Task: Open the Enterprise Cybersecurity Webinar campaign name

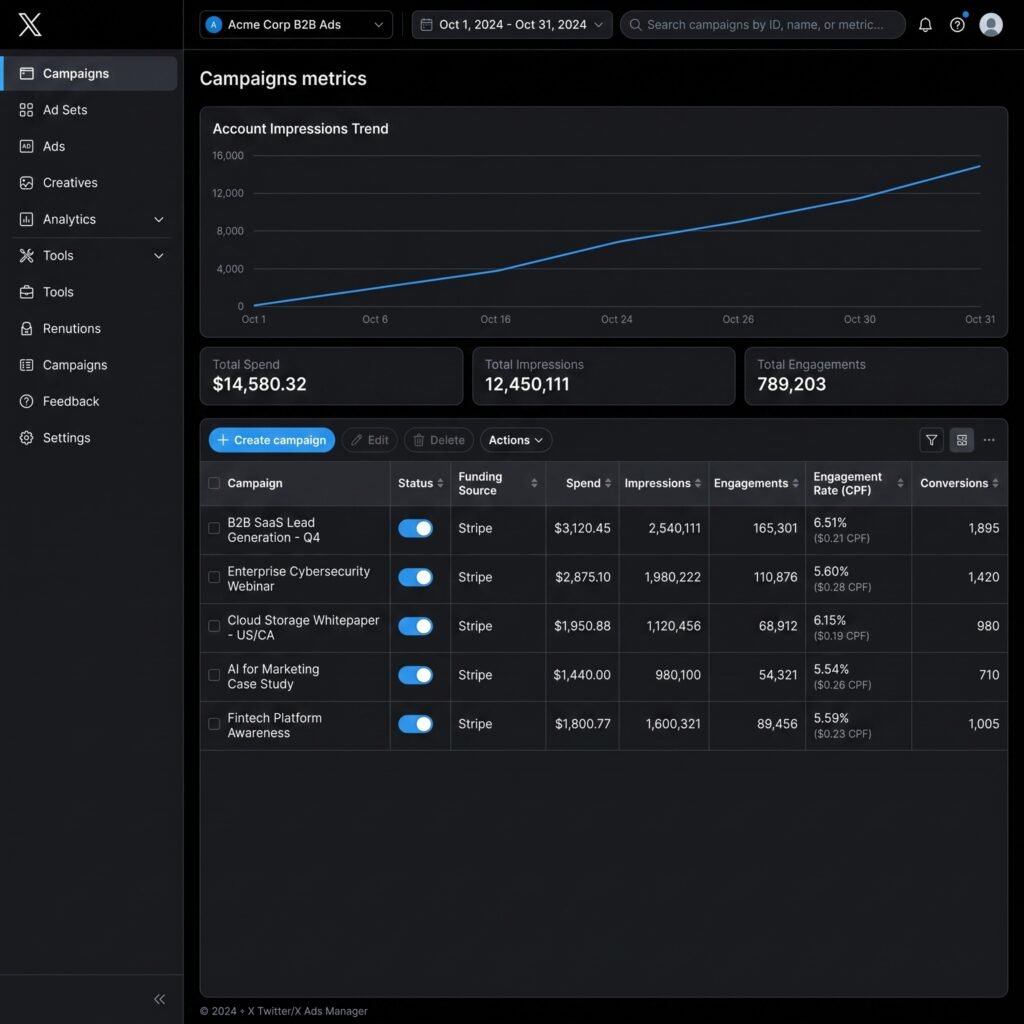Action: coord(298,579)
